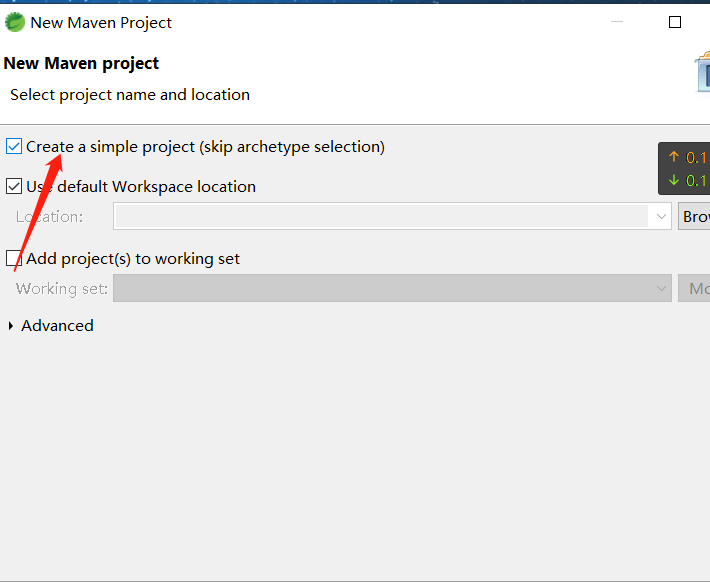Click the bold New Maven project heading

tap(81, 63)
